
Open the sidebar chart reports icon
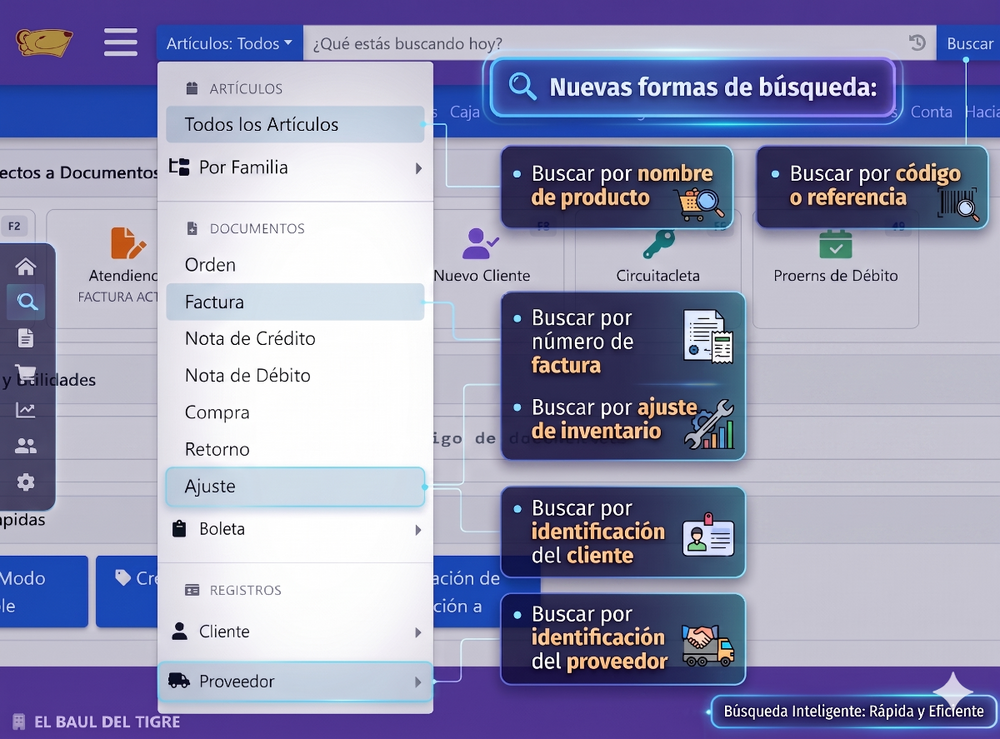[x=26, y=410]
